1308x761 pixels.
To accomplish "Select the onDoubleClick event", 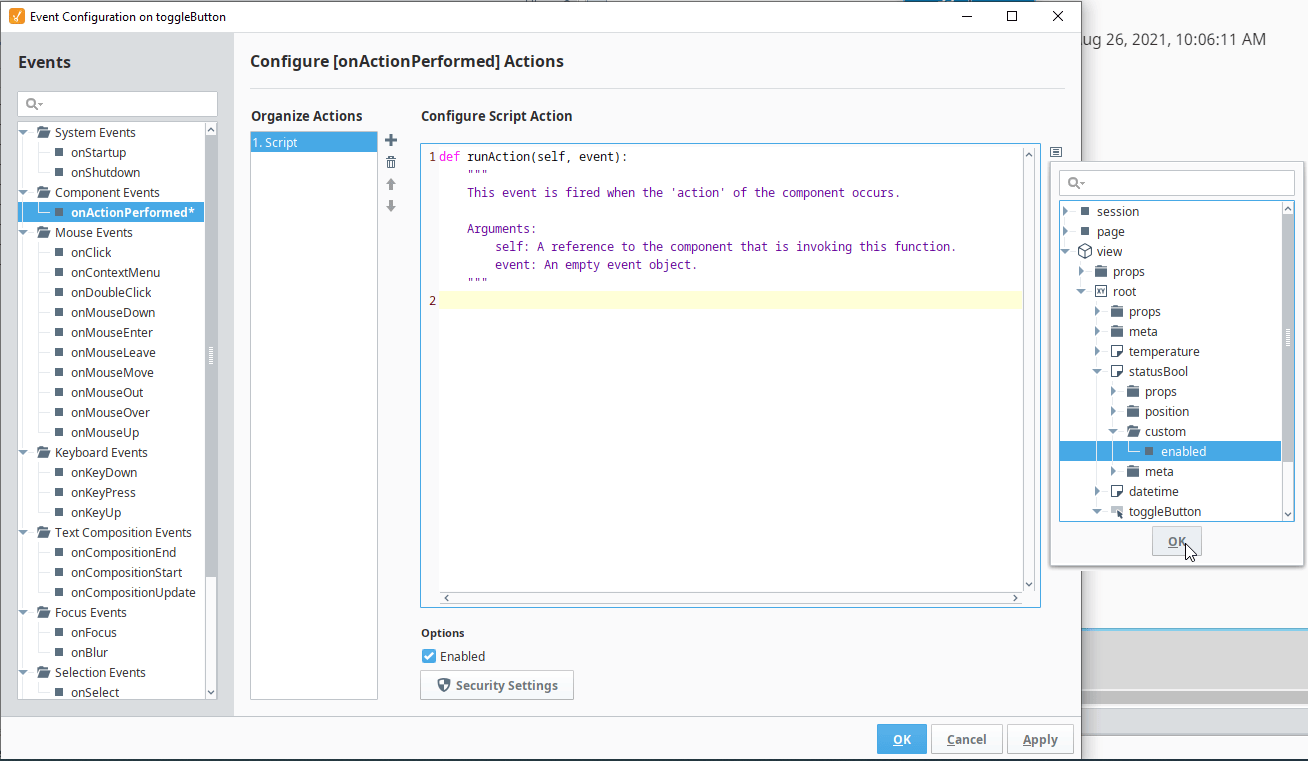I will (x=112, y=292).
